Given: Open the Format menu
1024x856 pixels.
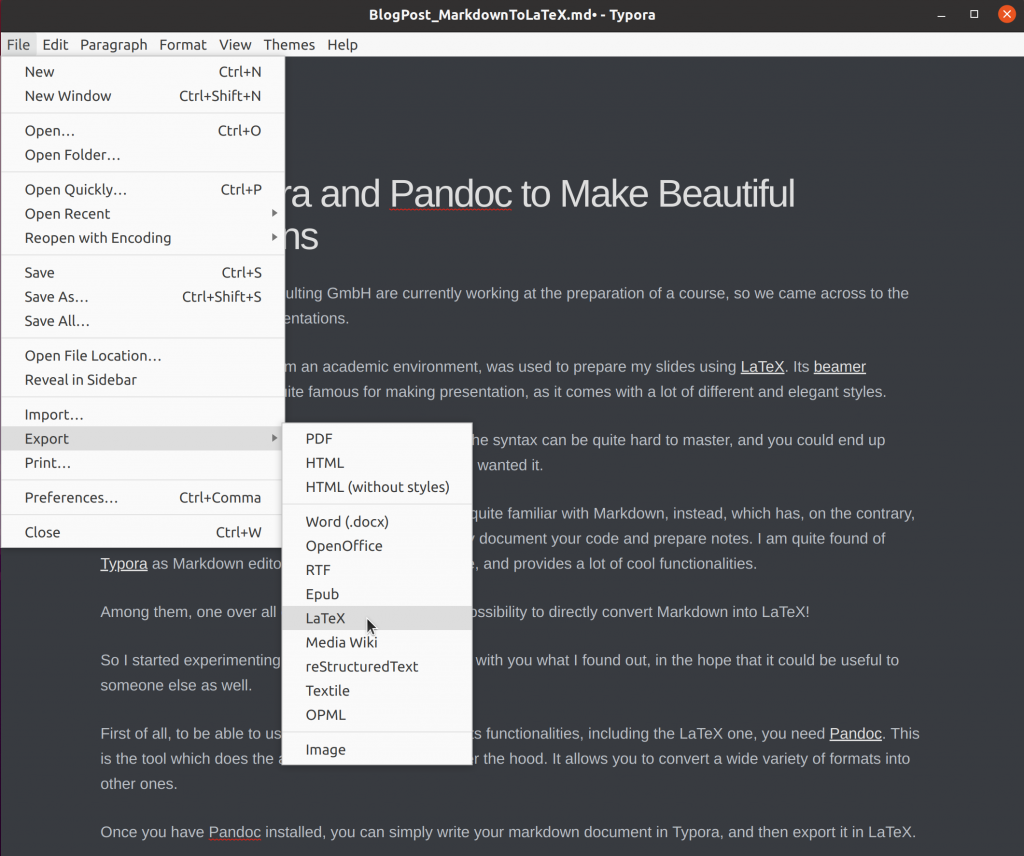Looking at the screenshot, I should point(183,44).
